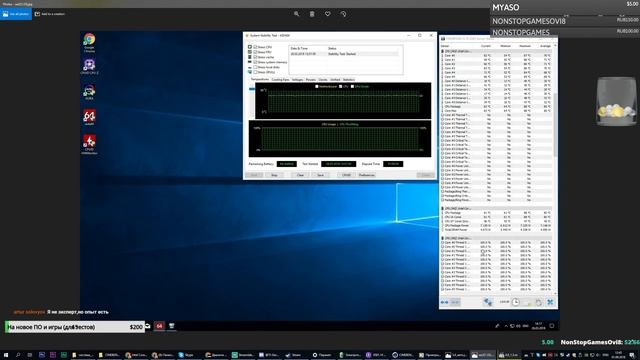Click NONSTOPGAMESOVI8 entry in donation list
The image size is (640, 360).
pyautogui.click(x=564, y=21)
